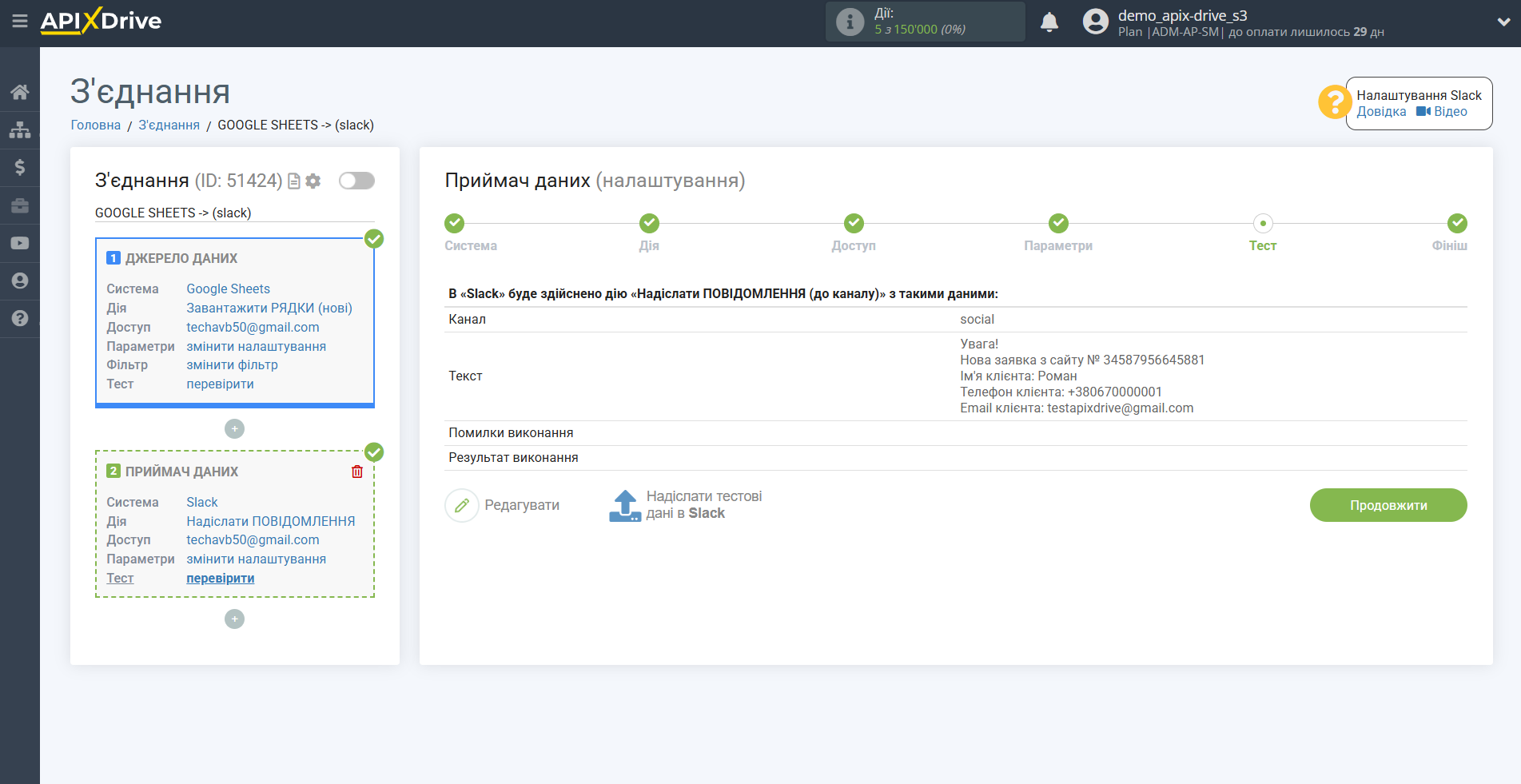Click the yellow question mark help icon

click(1334, 102)
